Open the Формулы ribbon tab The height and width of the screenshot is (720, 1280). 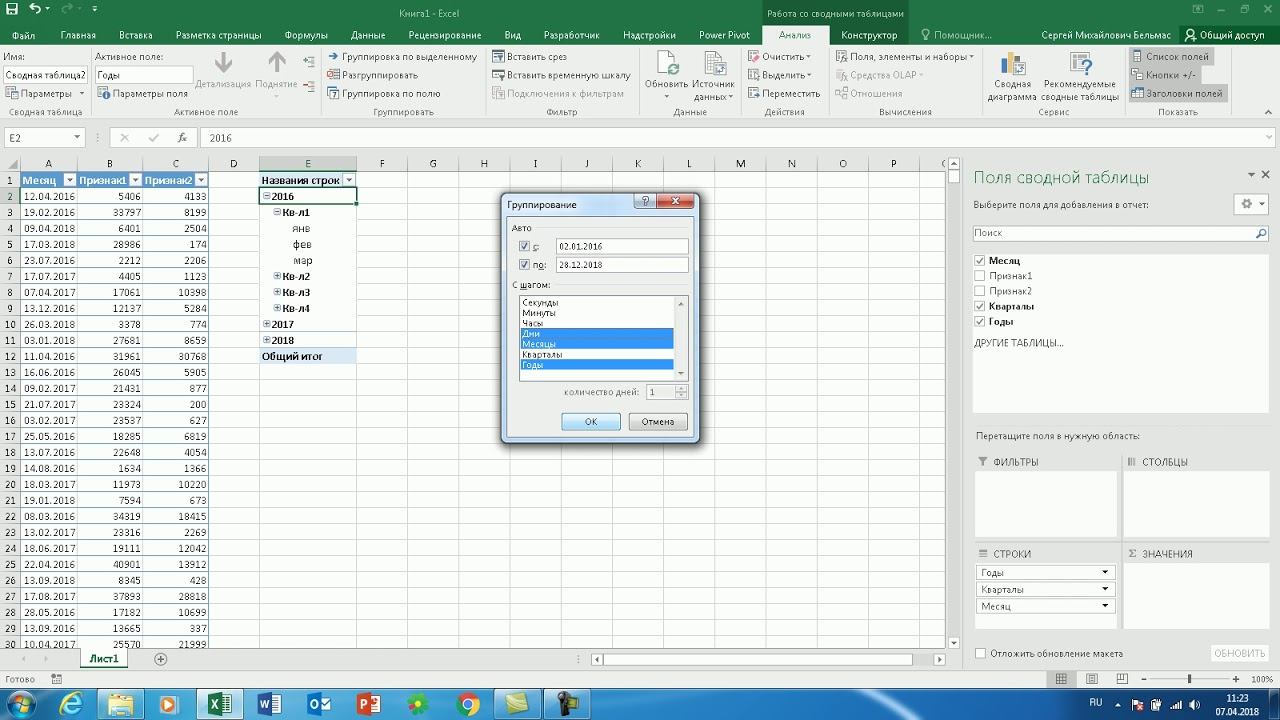[306, 35]
